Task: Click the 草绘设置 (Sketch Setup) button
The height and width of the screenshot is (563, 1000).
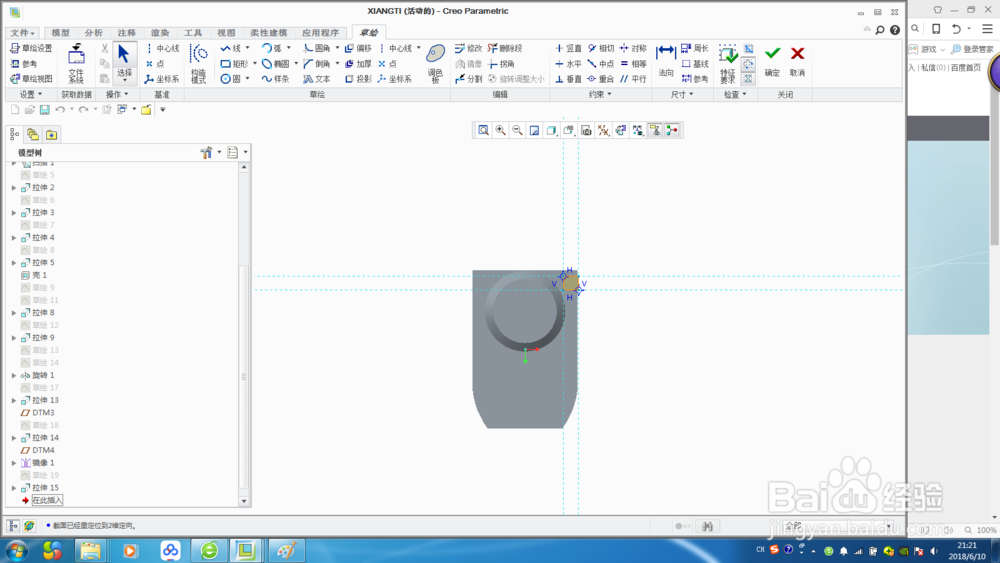Action: point(31,48)
